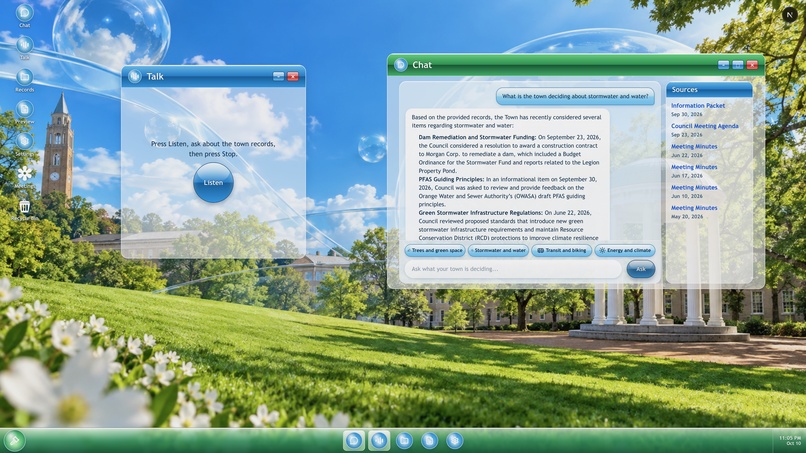Click the Records folder icon in taskbar

[404, 441]
